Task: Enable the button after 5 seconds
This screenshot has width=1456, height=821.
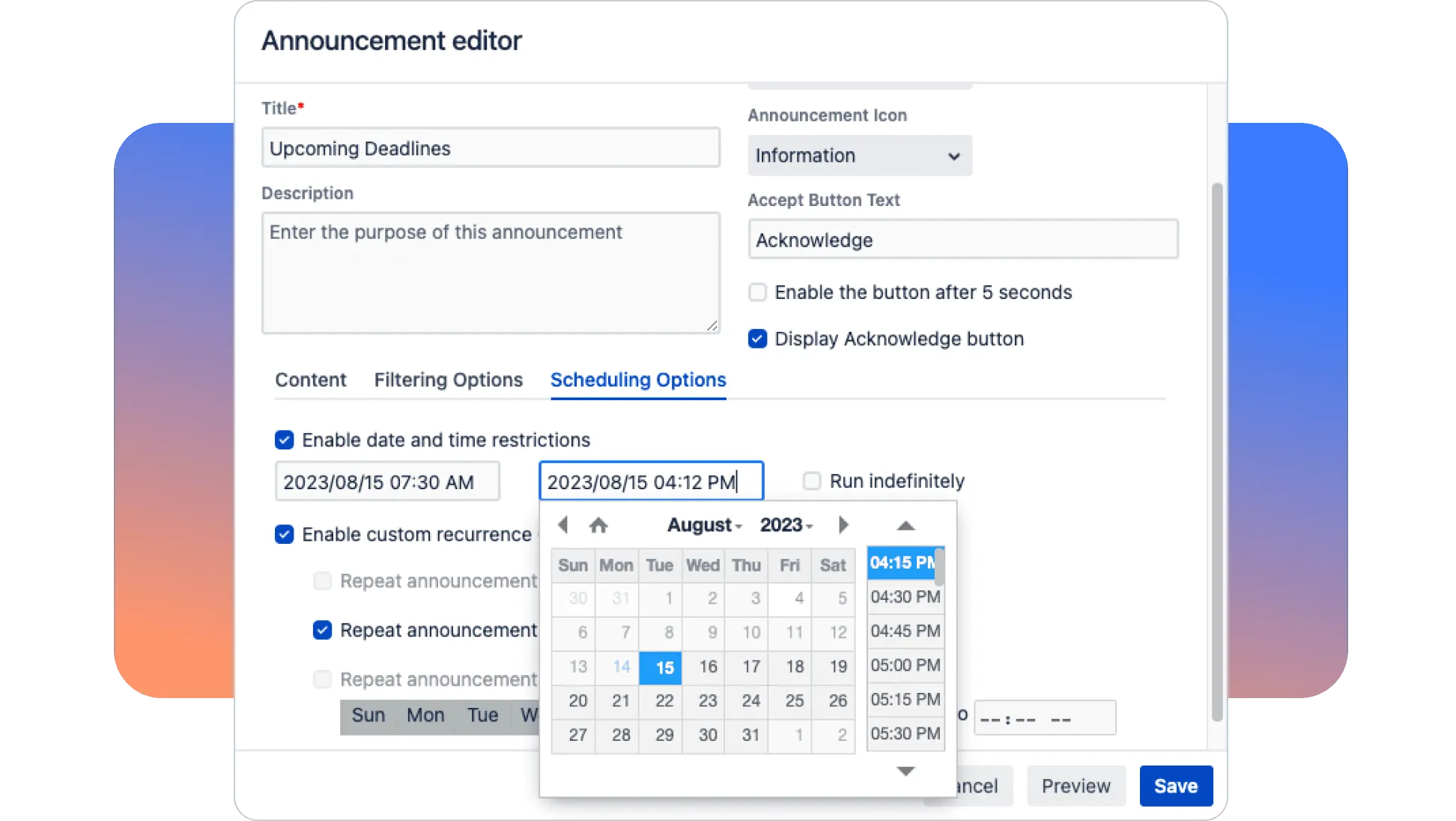Action: point(758,292)
